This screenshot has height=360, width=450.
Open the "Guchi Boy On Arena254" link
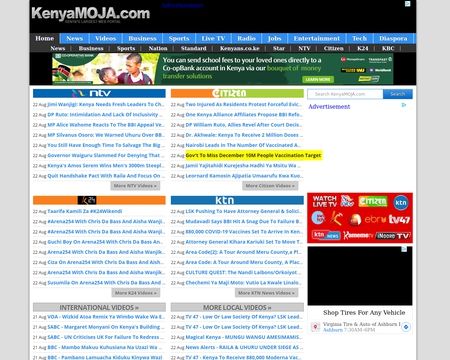[106, 242]
